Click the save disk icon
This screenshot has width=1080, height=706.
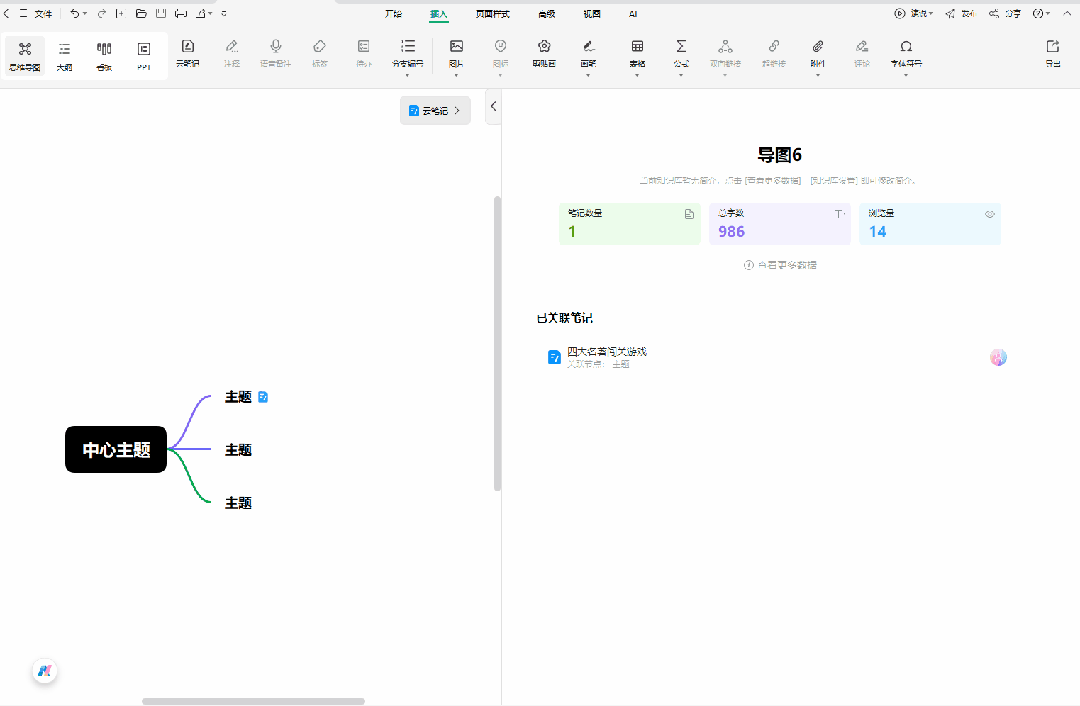point(160,13)
